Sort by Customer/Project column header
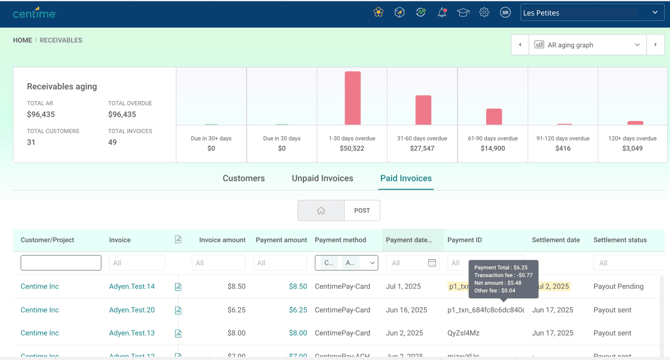This screenshot has width=670, height=360. point(47,240)
